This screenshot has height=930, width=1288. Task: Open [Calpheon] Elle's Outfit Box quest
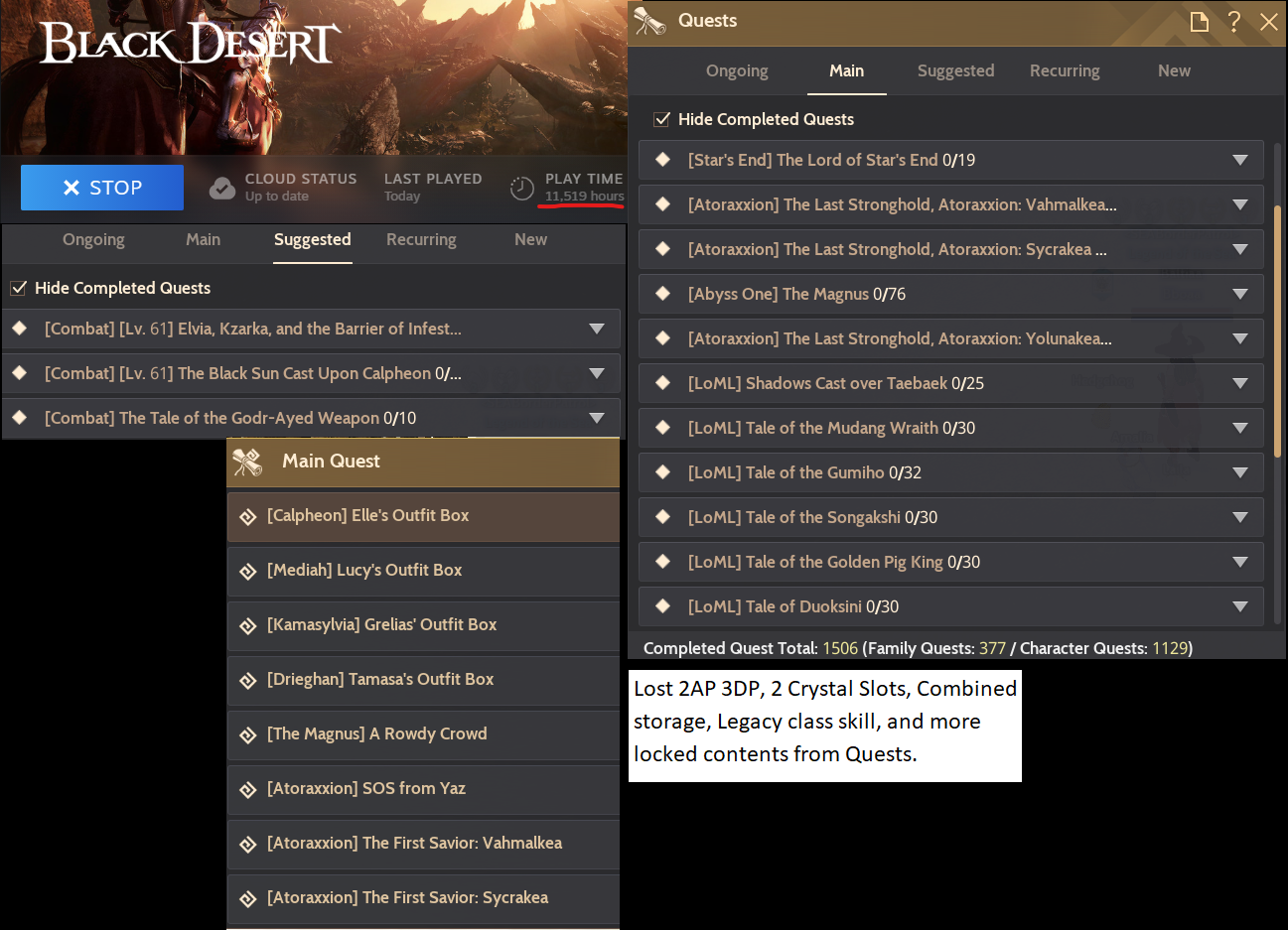423,516
